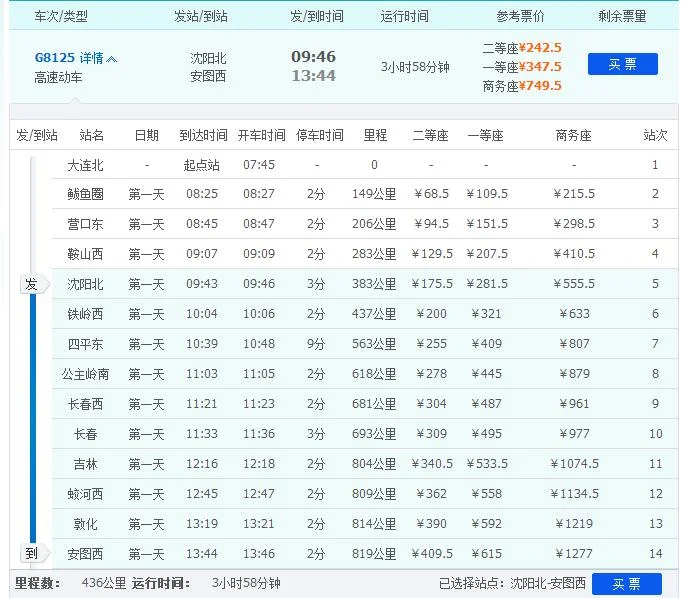Select station 沈阳北 in the table
Image resolution: width=681 pixels, height=598 pixels.
(85, 284)
